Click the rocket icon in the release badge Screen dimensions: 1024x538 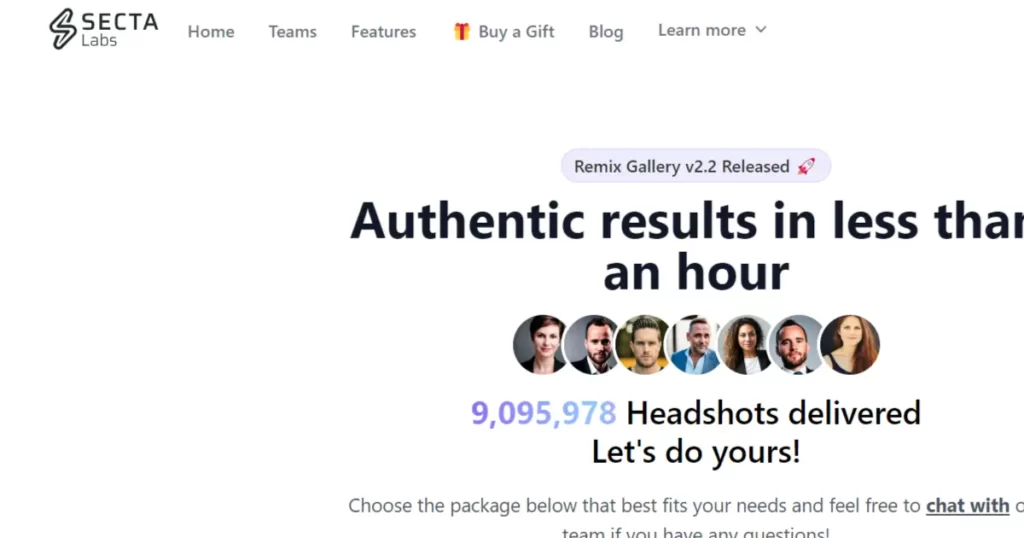[x=807, y=166]
